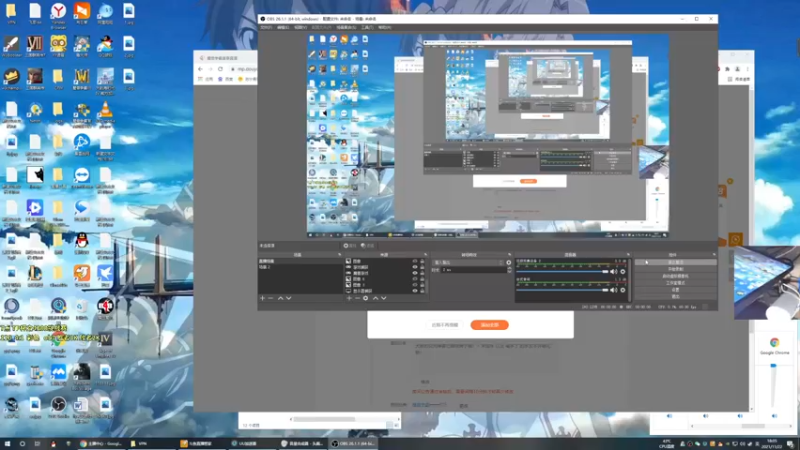The width and height of the screenshot is (800, 450).
Task: Open Scene Transitions dock menu arrow
Action: [509, 255]
